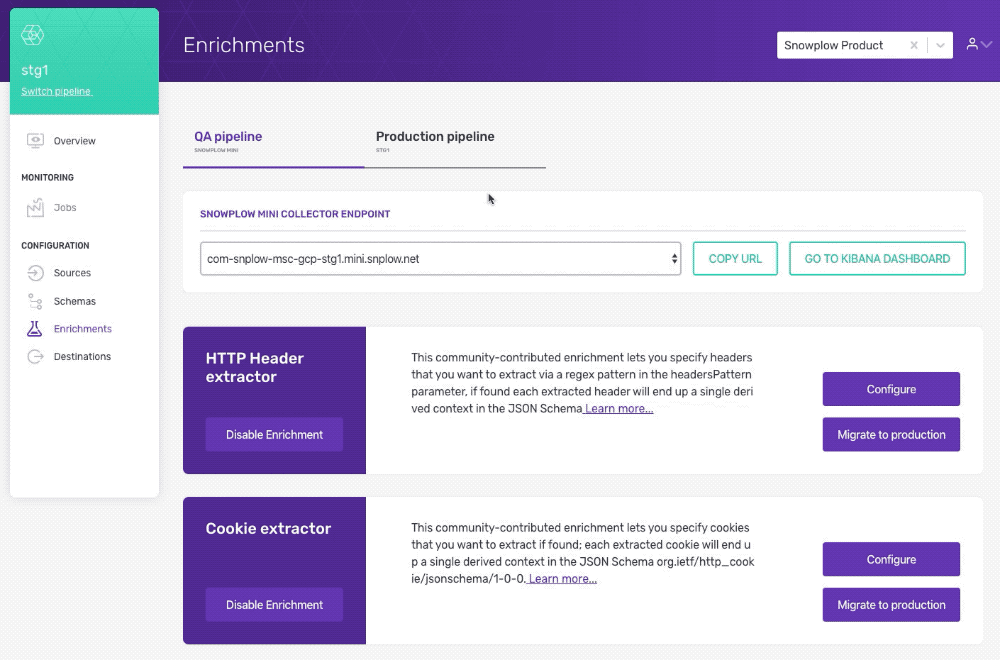Click the COPY URL button
Viewport: 1000px width, 660px height.
coord(735,258)
